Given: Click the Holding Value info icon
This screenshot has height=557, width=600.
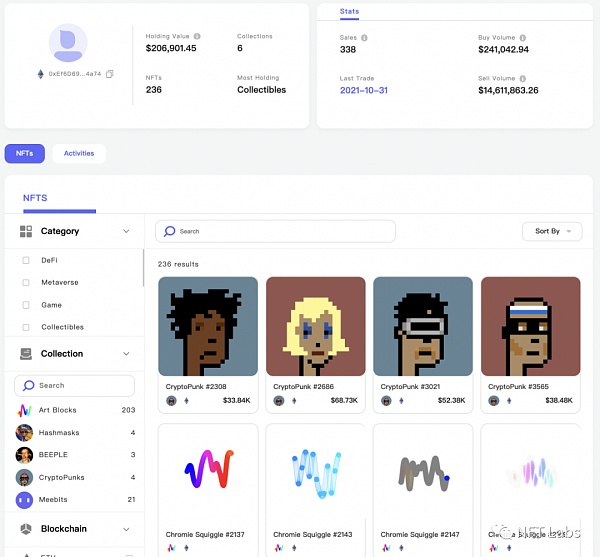Looking at the screenshot, I should 198,36.
